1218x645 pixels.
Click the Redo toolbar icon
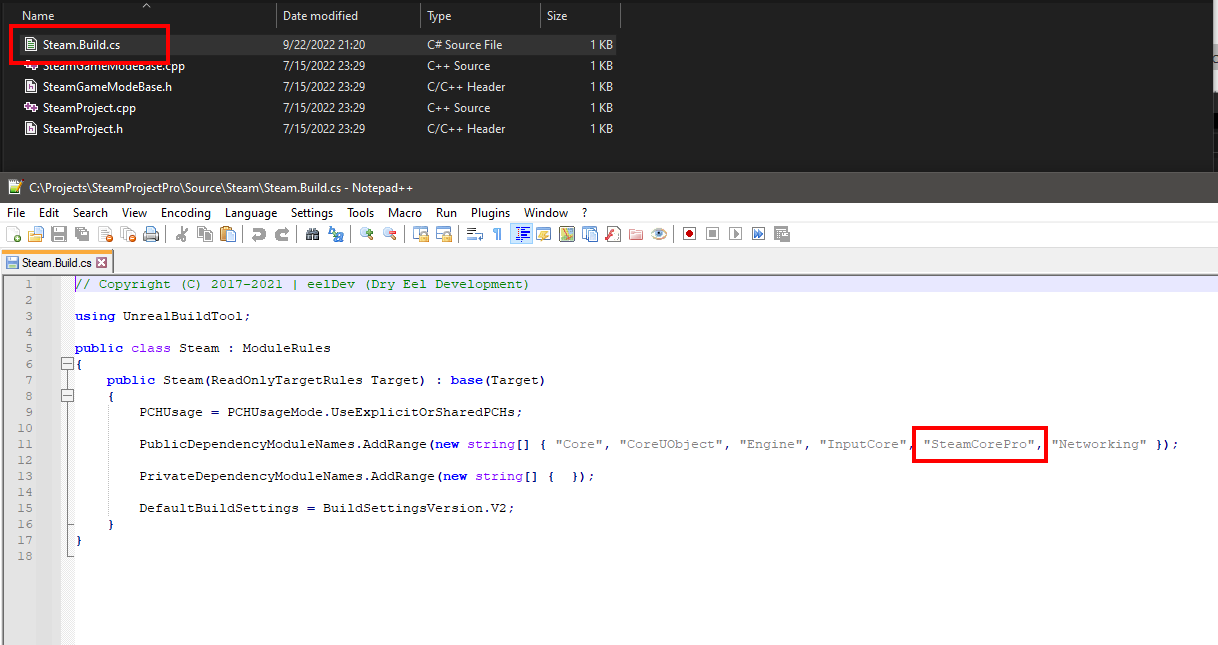282,234
